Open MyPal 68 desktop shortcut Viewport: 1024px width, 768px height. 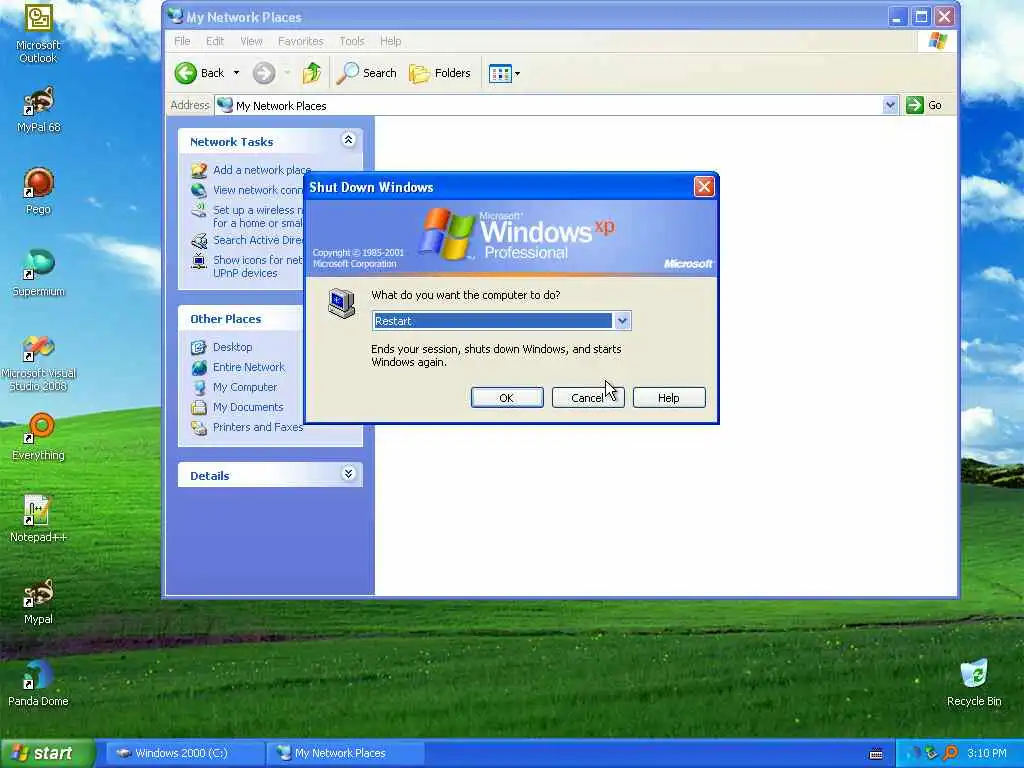click(38, 109)
